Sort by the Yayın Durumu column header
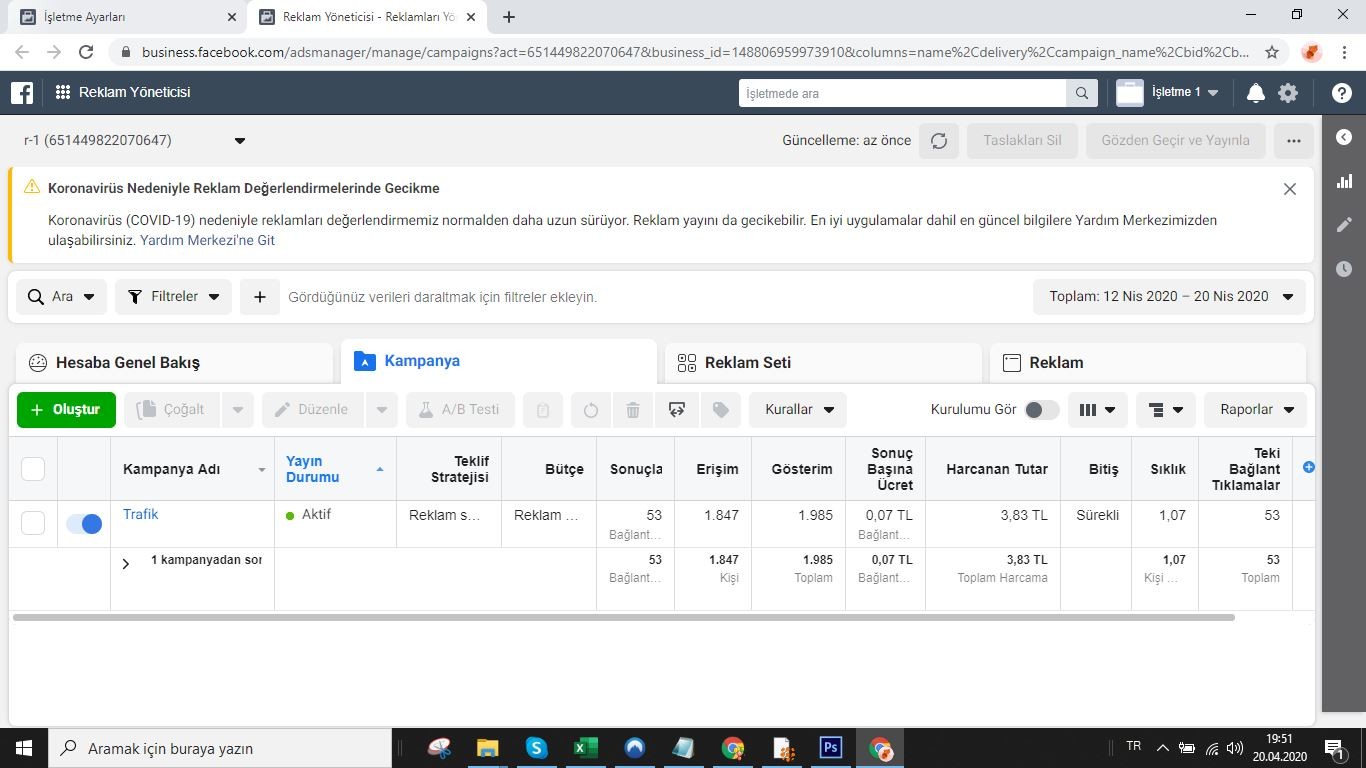Image resolution: width=1366 pixels, height=768 pixels. click(x=335, y=469)
